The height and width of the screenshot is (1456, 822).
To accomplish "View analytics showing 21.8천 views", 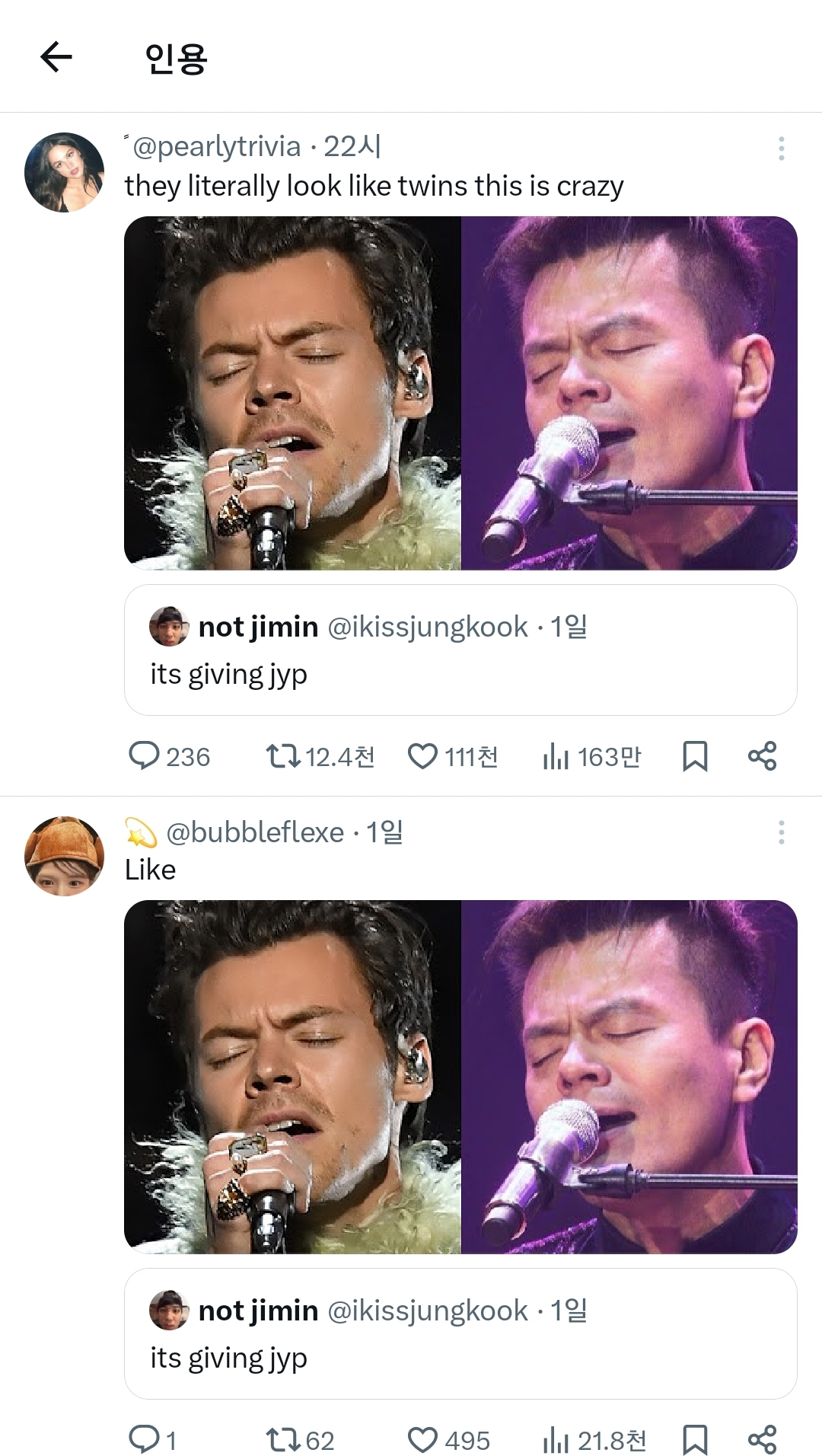I will pos(594,1440).
